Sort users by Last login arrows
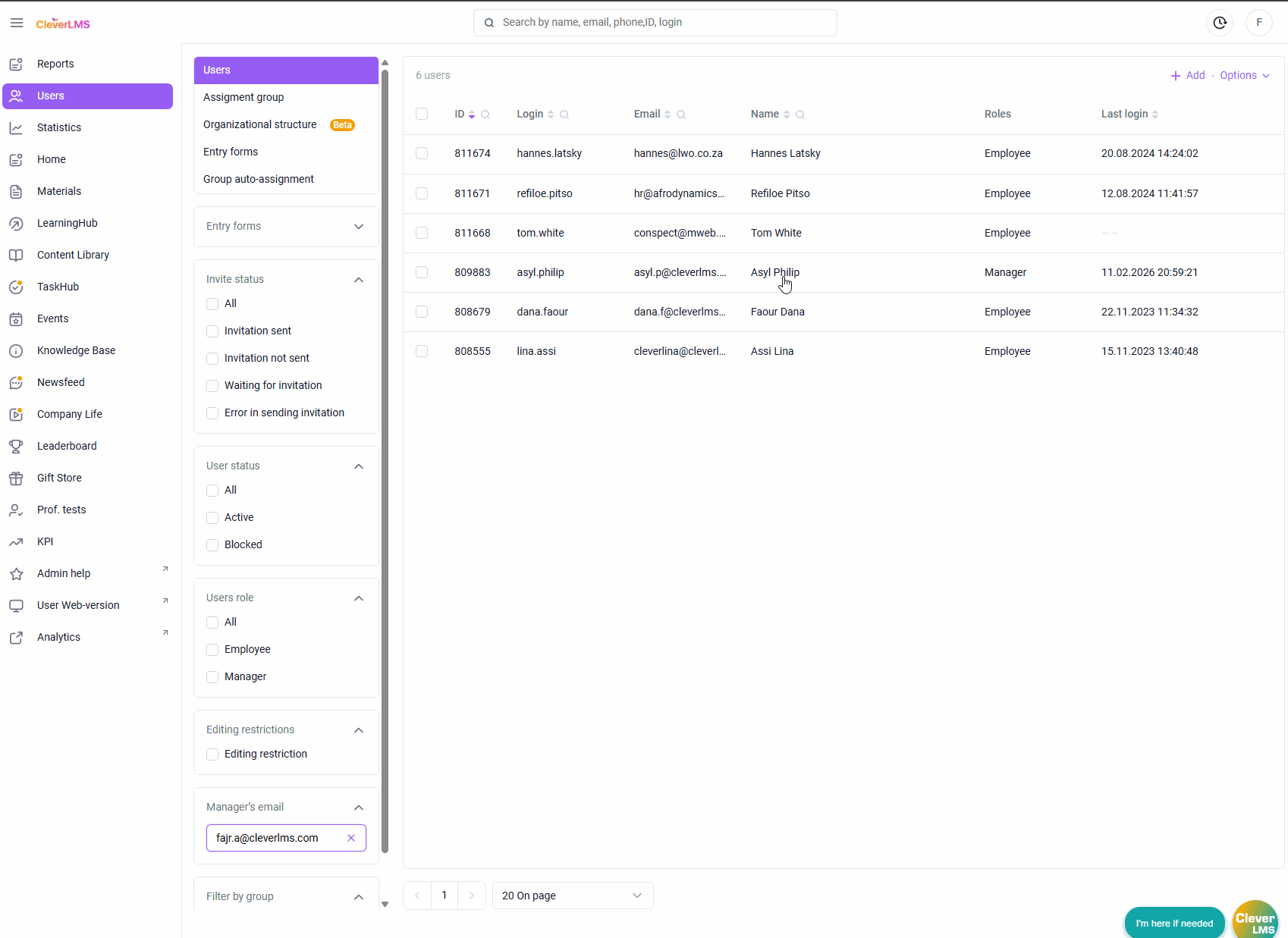Image resolution: width=1288 pixels, height=938 pixels. 1155,115
